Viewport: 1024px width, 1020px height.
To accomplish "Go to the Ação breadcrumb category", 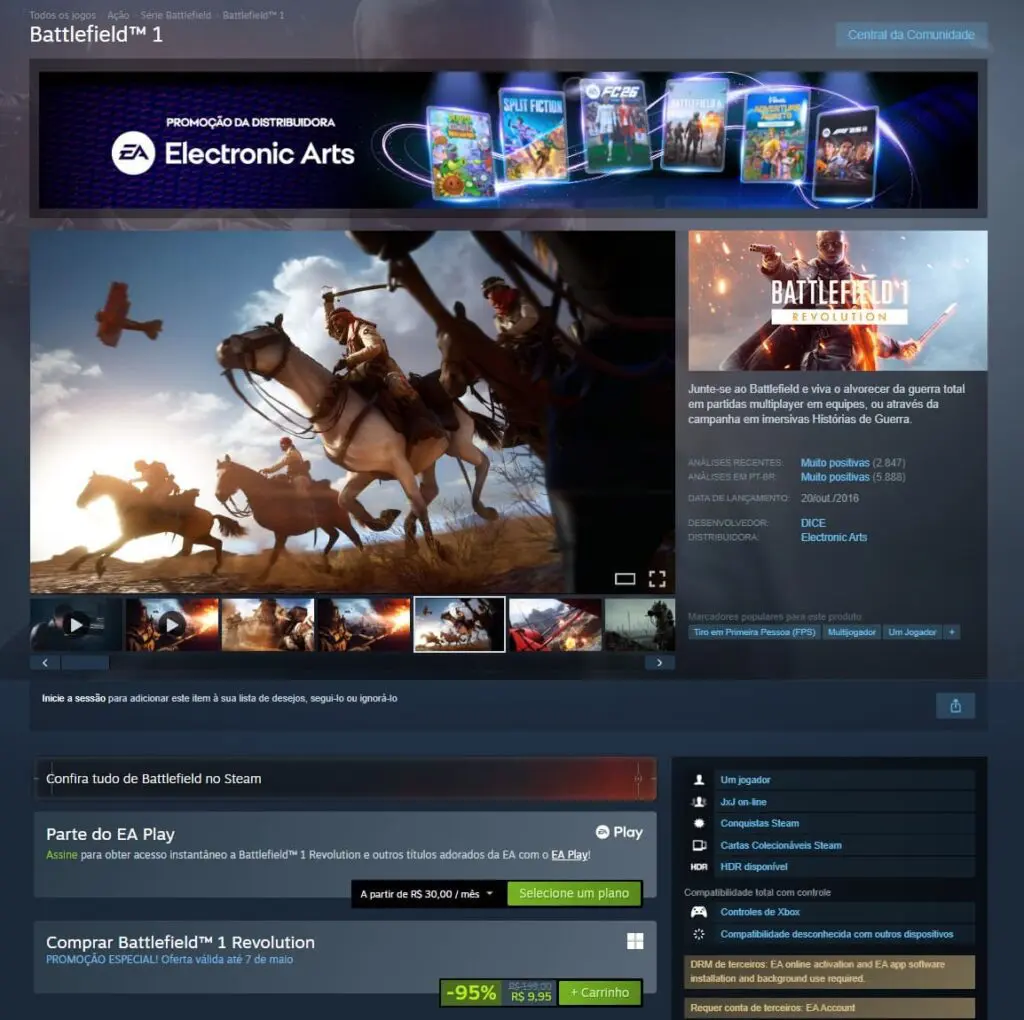I will click(x=118, y=15).
